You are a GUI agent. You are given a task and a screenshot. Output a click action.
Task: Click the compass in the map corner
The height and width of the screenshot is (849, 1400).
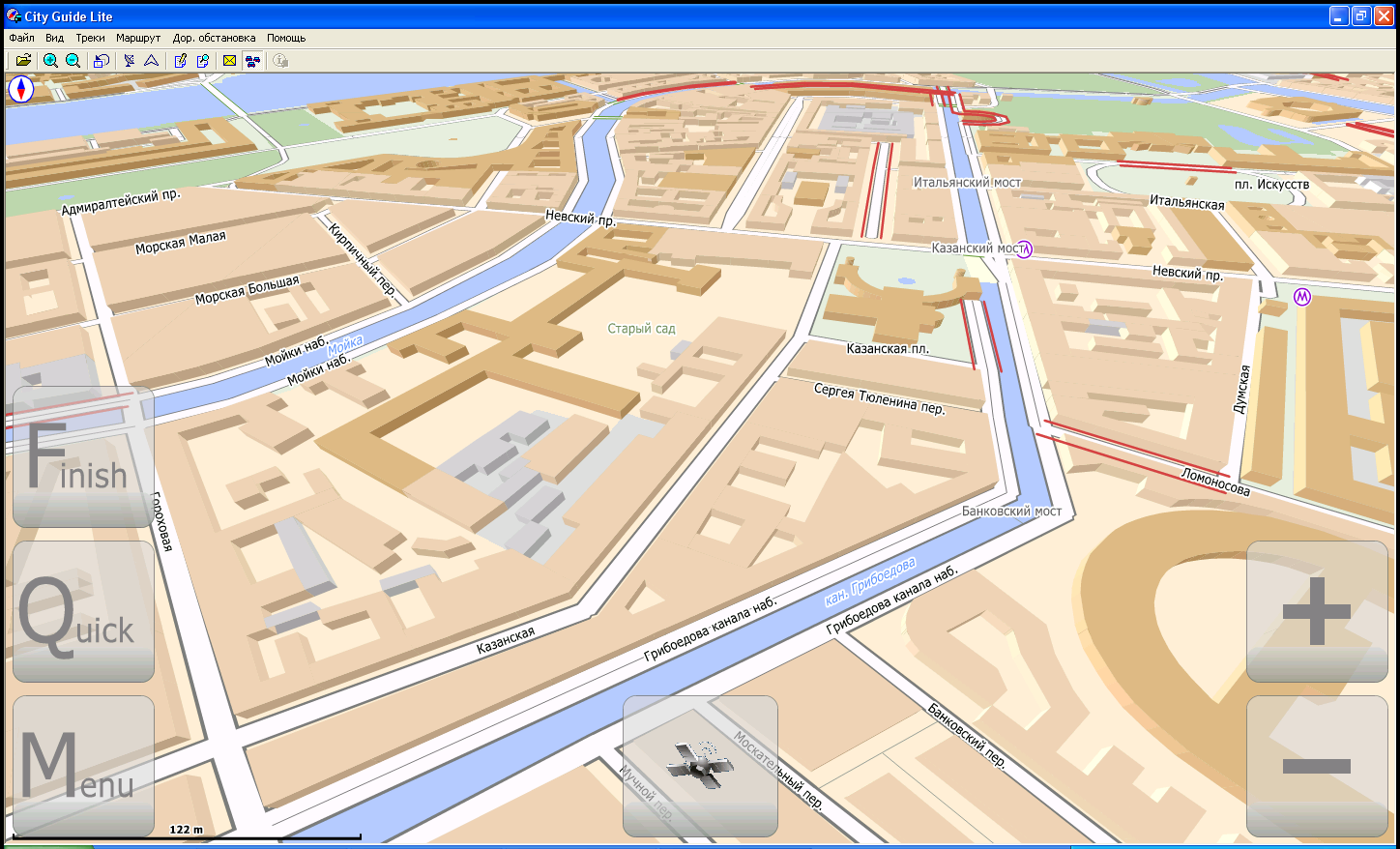(21, 90)
